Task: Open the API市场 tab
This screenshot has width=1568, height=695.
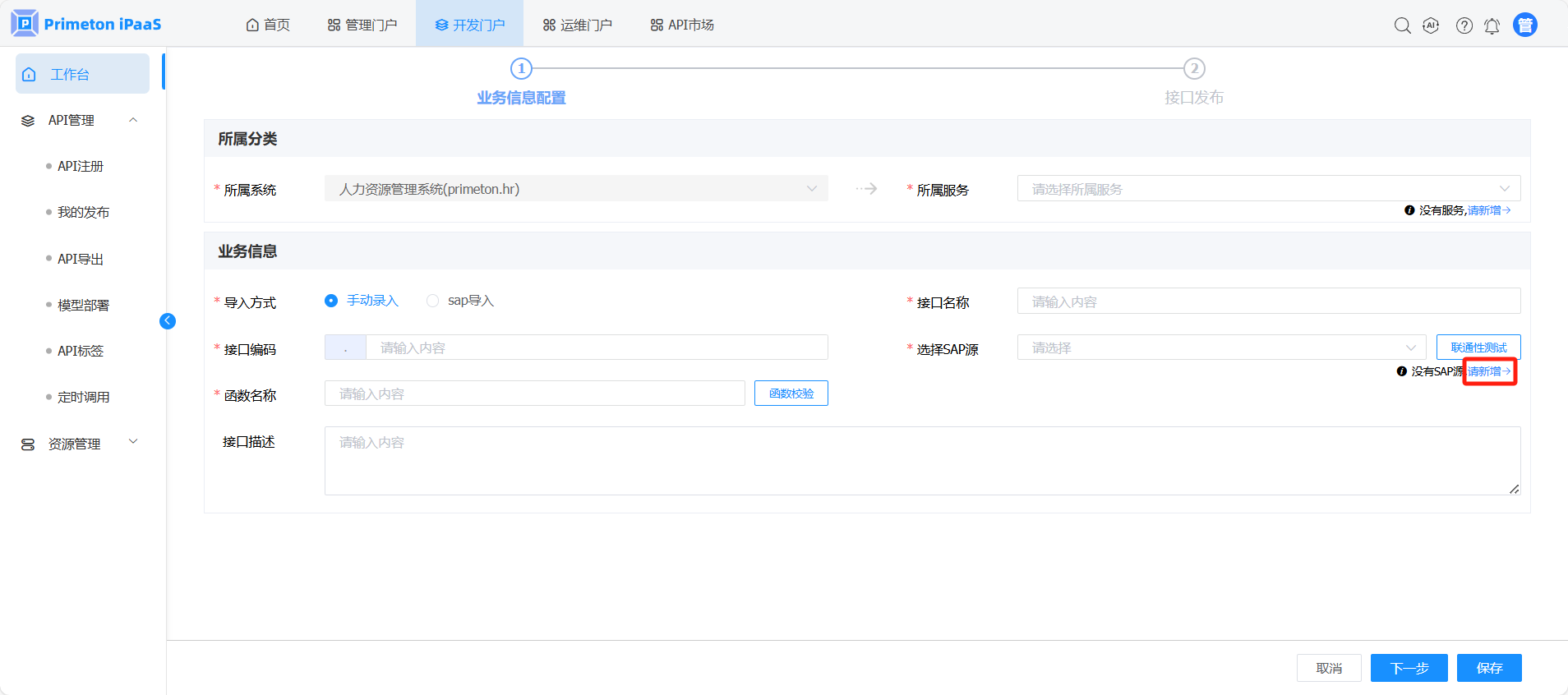Action: tap(682, 25)
